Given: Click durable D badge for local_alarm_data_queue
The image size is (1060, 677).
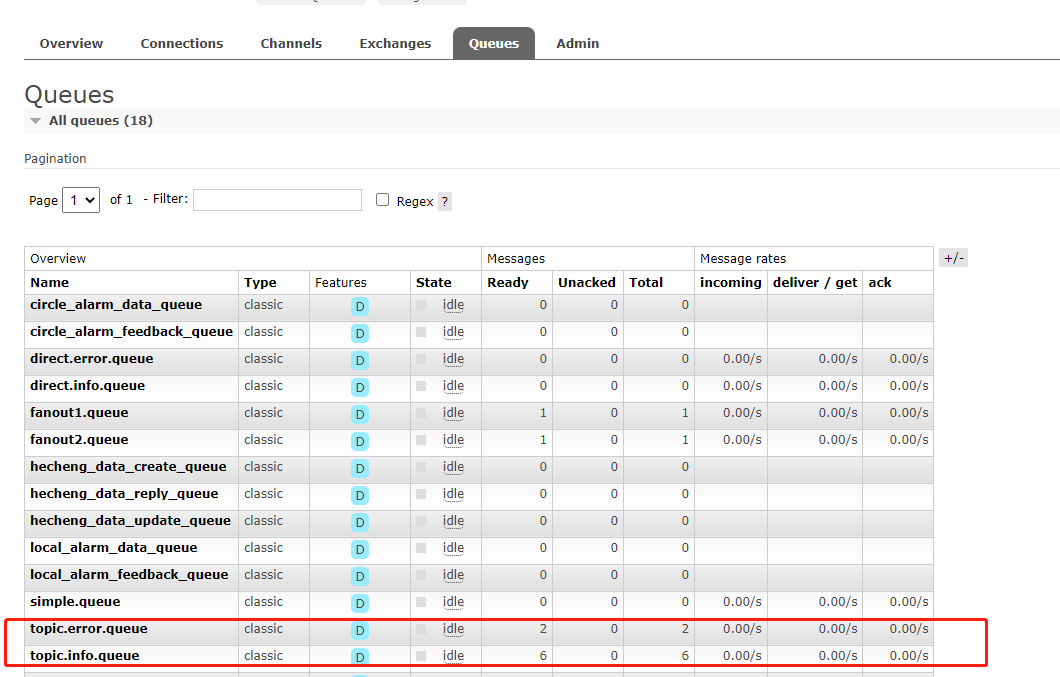Looking at the screenshot, I should [x=360, y=550].
